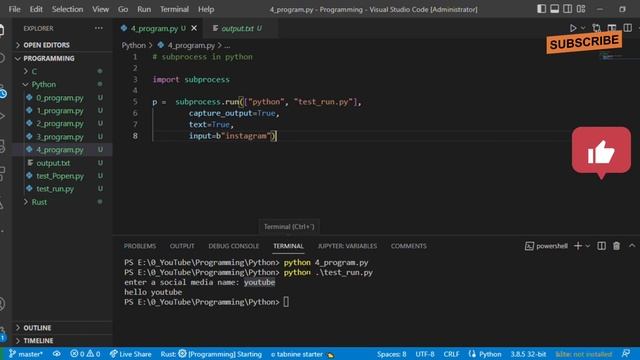The width and height of the screenshot is (640, 360).
Task: Customize layout icon in title bar
Action: pyautogui.click(x=581, y=9)
